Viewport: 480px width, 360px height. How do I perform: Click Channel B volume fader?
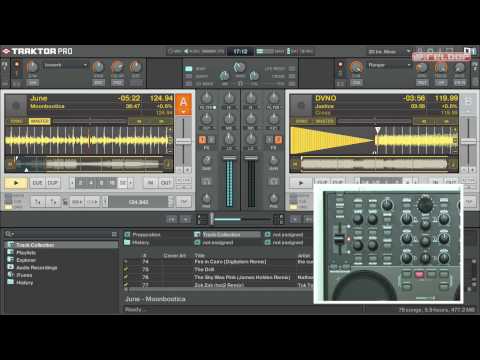[251, 158]
